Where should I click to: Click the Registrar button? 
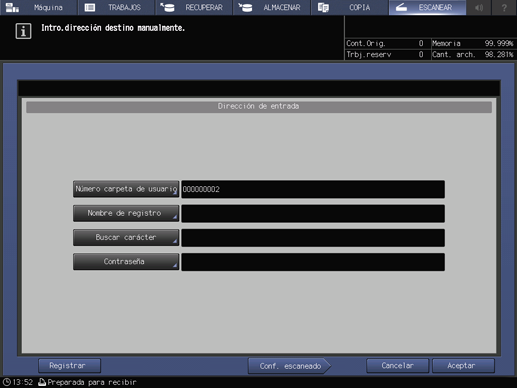click(69, 366)
